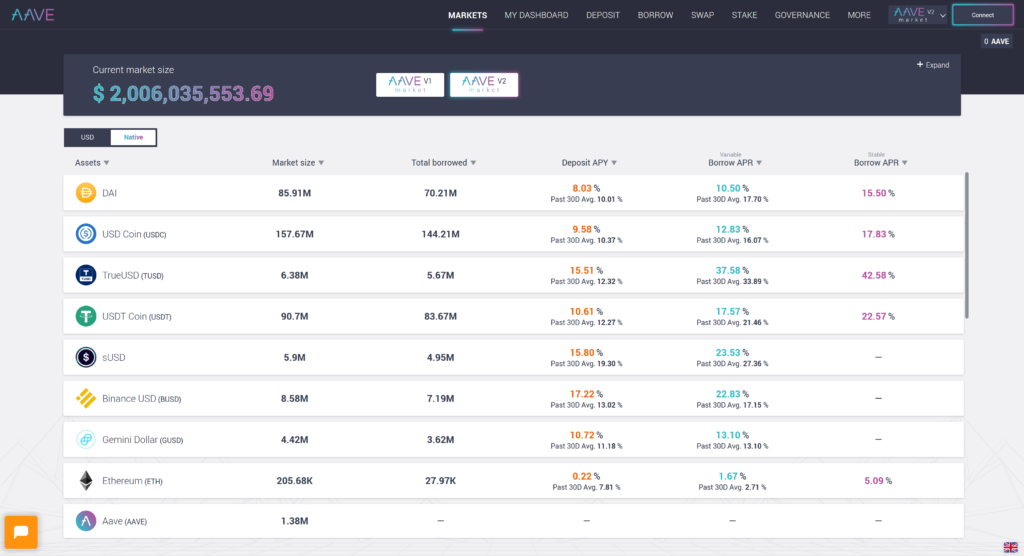Click the Current market size label

[133, 70]
